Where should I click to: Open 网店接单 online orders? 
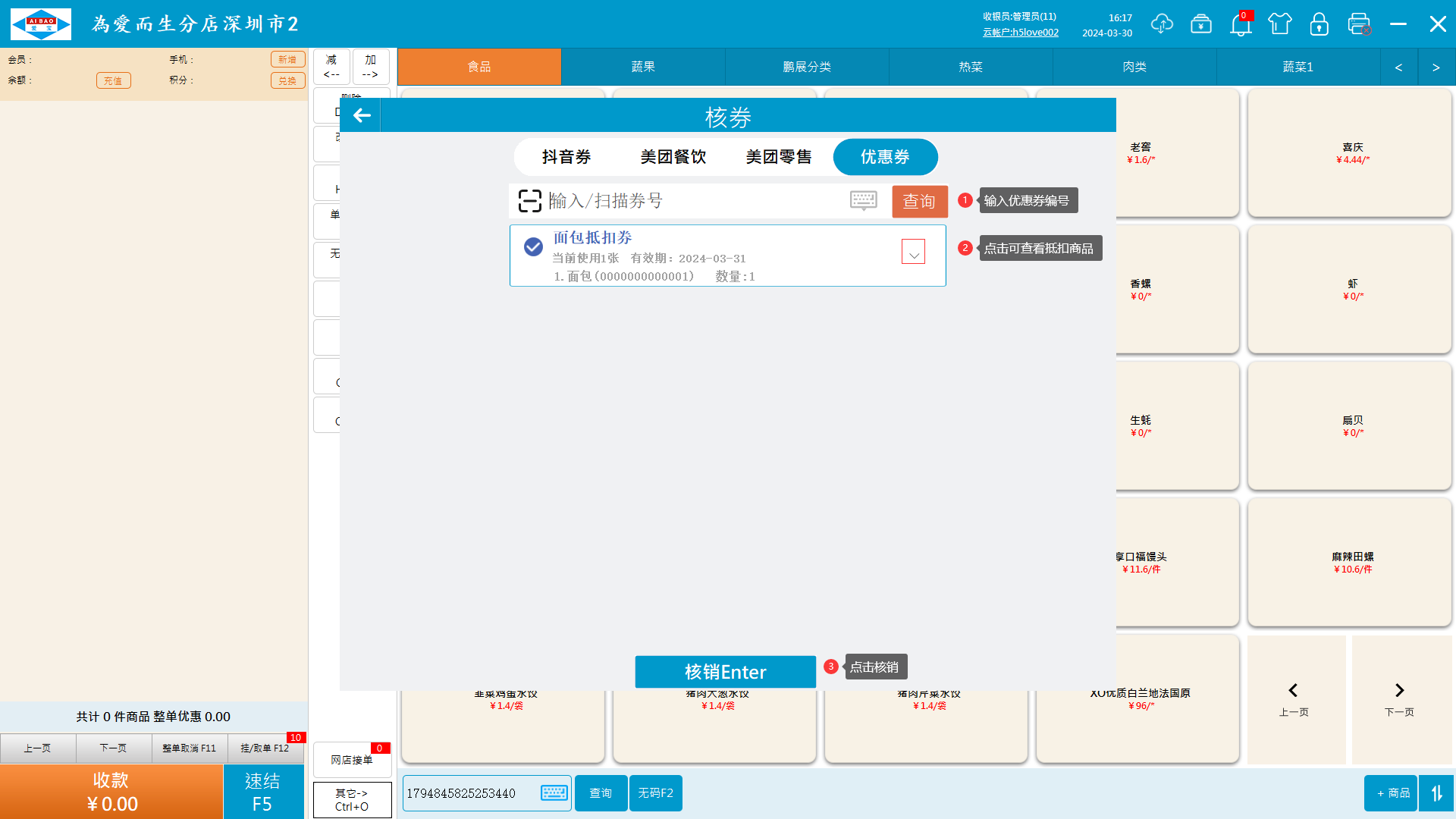point(352,759)
